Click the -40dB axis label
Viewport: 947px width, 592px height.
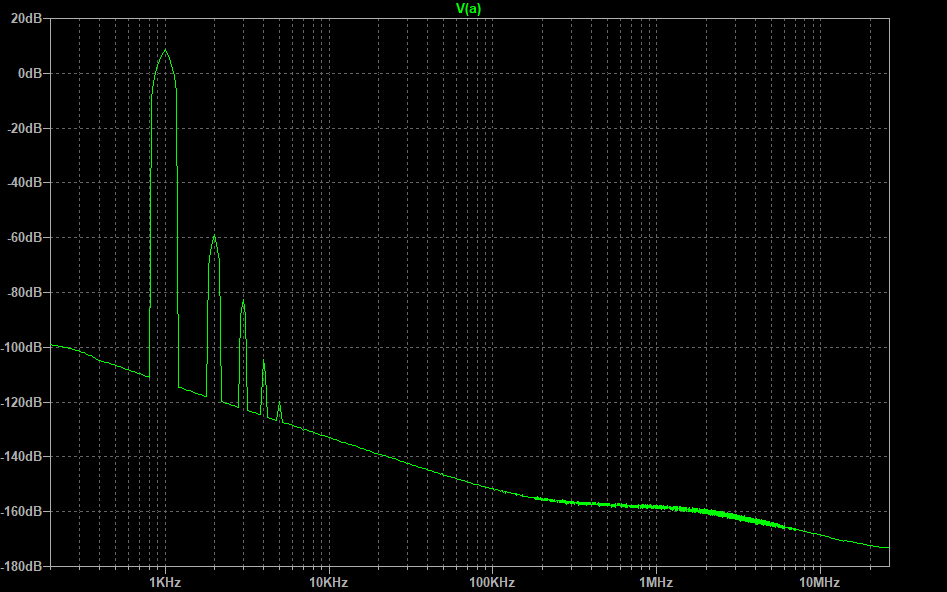[x=26, y=182]
